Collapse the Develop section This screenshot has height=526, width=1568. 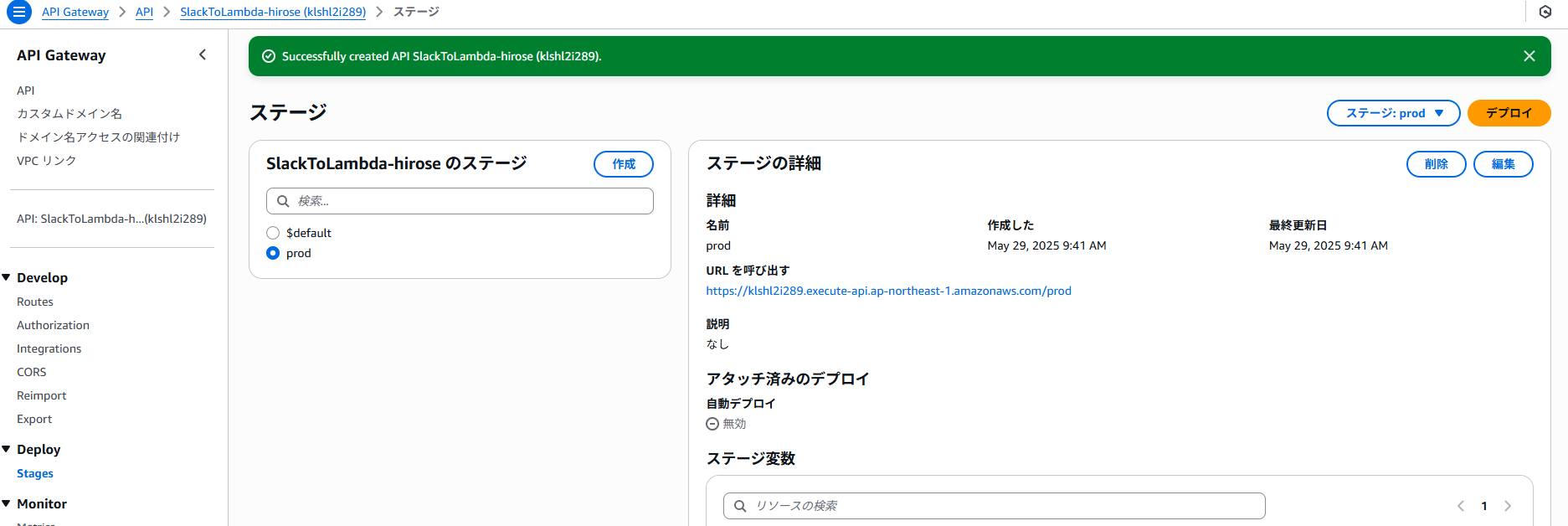click(6, 277)
